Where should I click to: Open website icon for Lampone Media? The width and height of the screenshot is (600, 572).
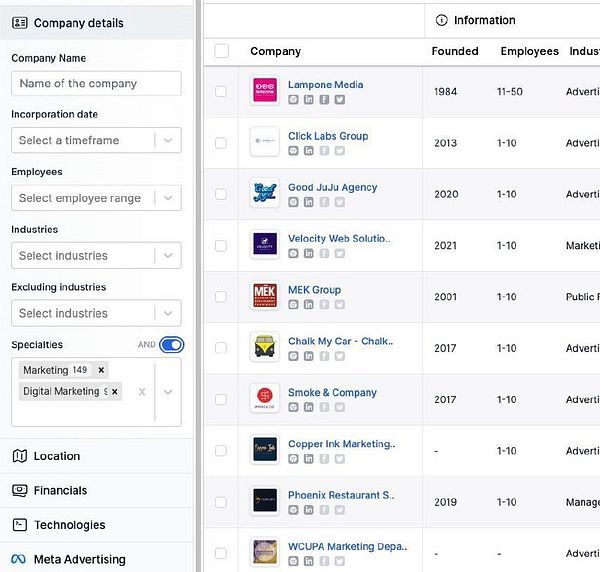293,99
